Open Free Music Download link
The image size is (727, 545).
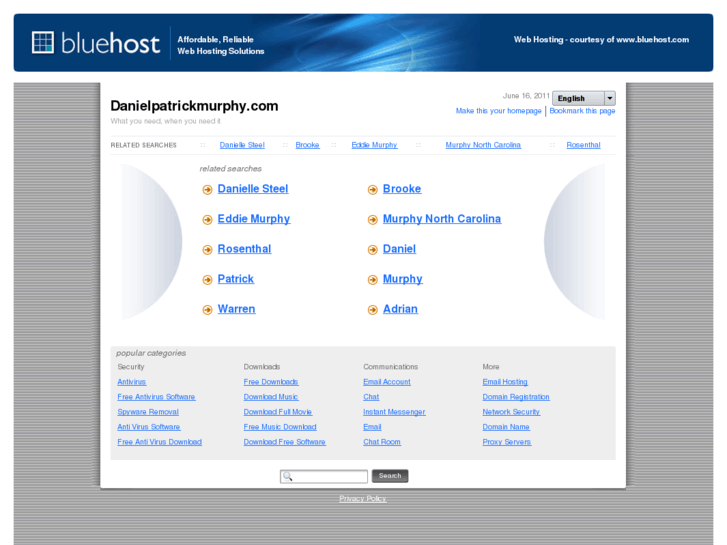tap(280, 427)
